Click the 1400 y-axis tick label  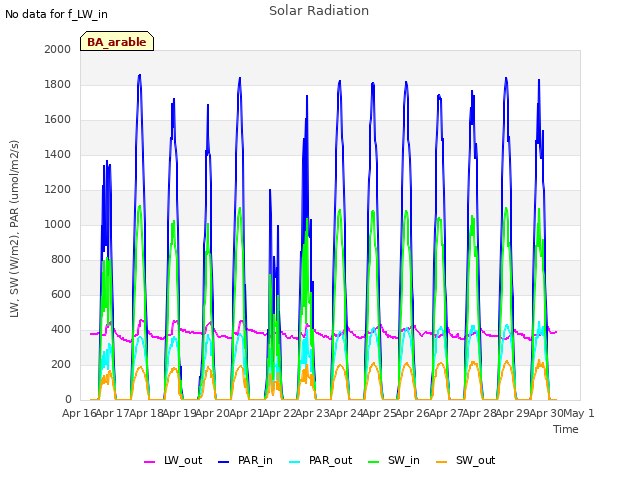tap(58, 155)
